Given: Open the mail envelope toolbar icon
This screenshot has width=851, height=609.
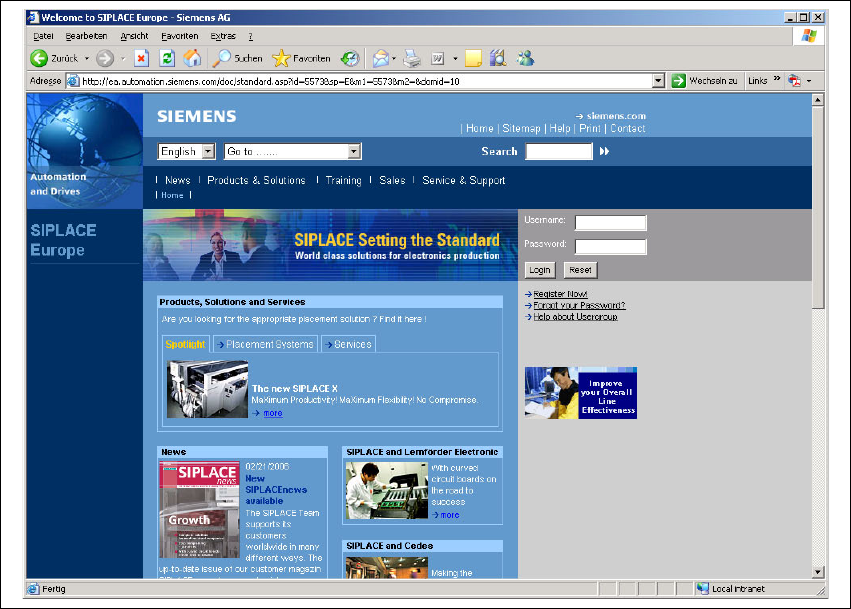Looking at the screenshot, I should (381, 58).
